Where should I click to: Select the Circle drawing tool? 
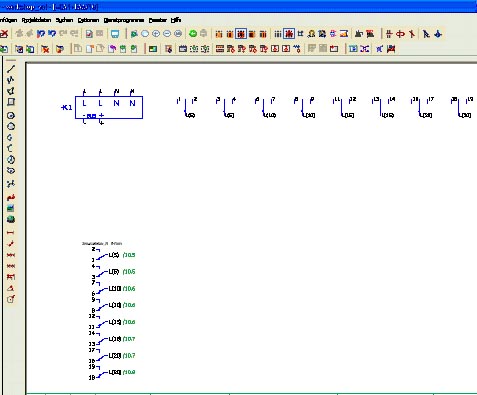pyautogui.click(x=11, y=116)
